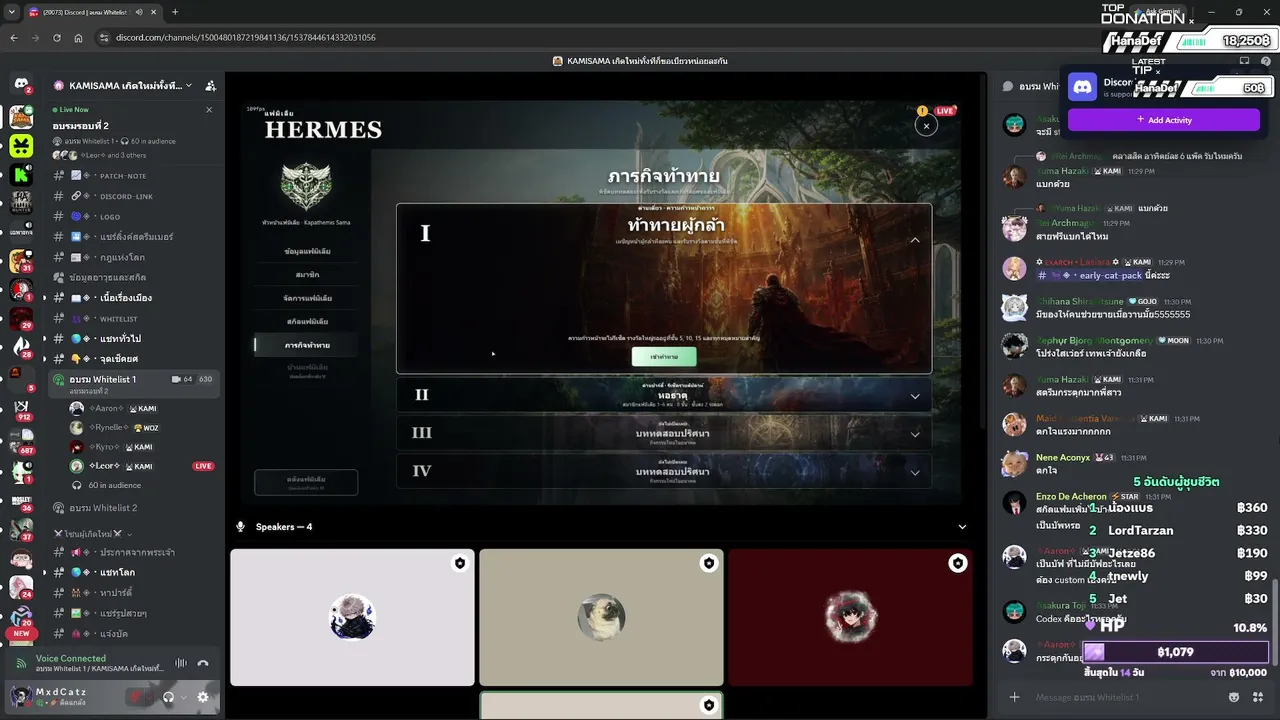This screenshot has width=1280, height=720.
Task: Collapse the Speakers — 4 section
Action: point(962,527)
